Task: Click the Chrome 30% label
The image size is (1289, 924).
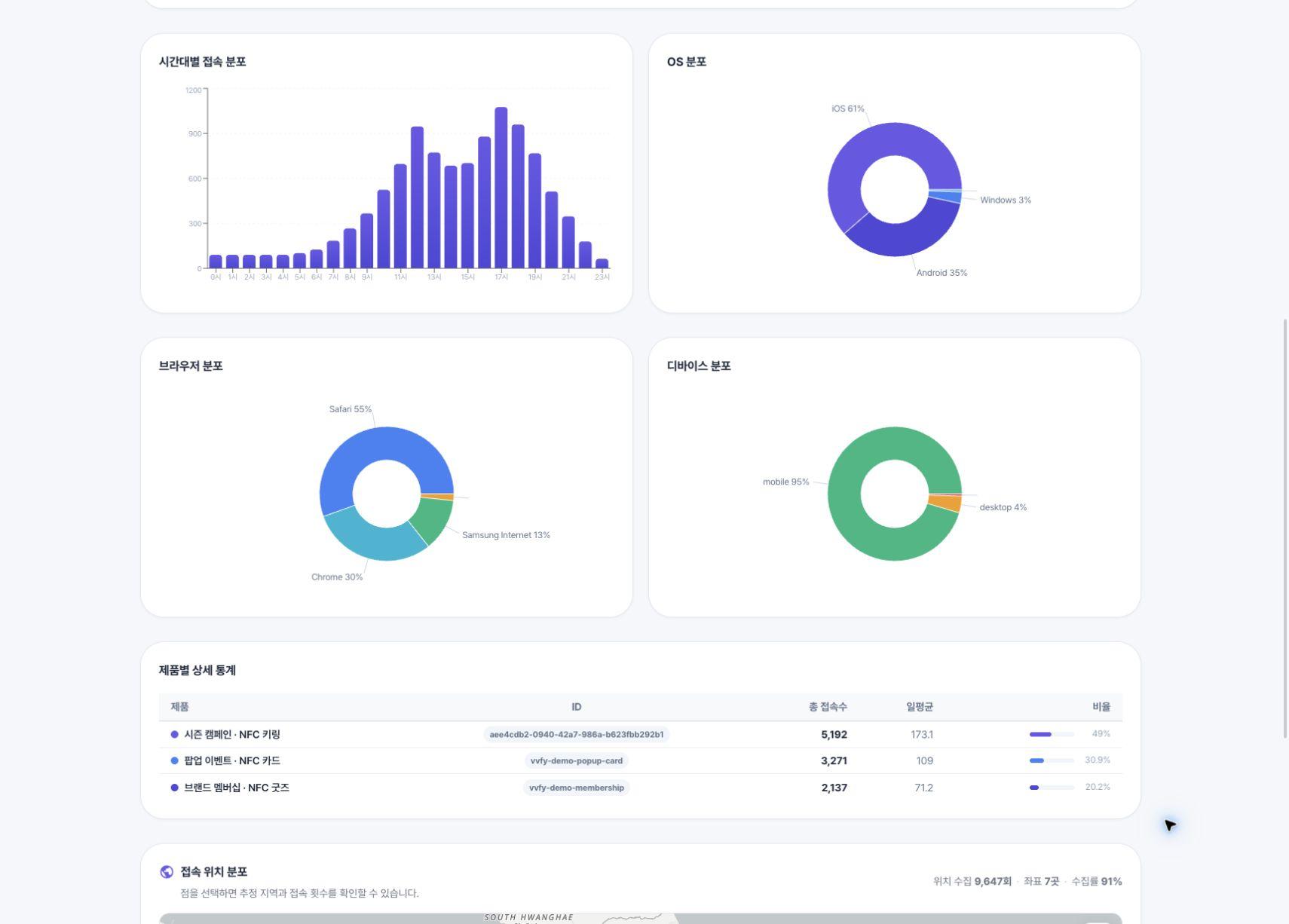Action: pyautogui.click(x=337, y=577)
